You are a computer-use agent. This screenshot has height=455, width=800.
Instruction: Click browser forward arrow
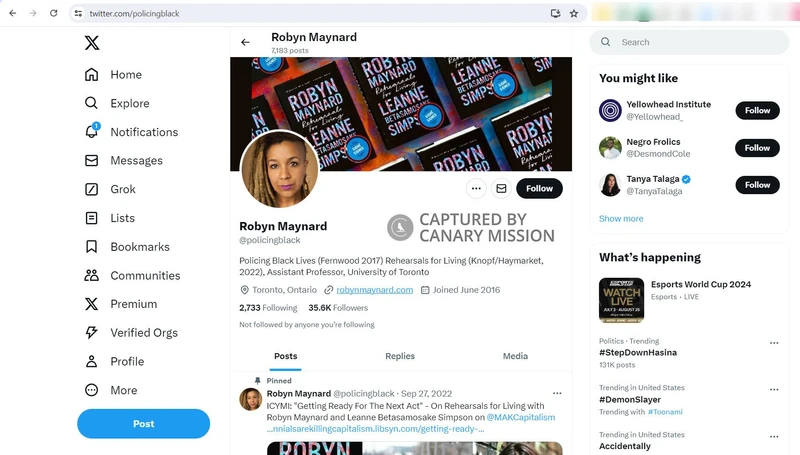(x=33, y=13)
